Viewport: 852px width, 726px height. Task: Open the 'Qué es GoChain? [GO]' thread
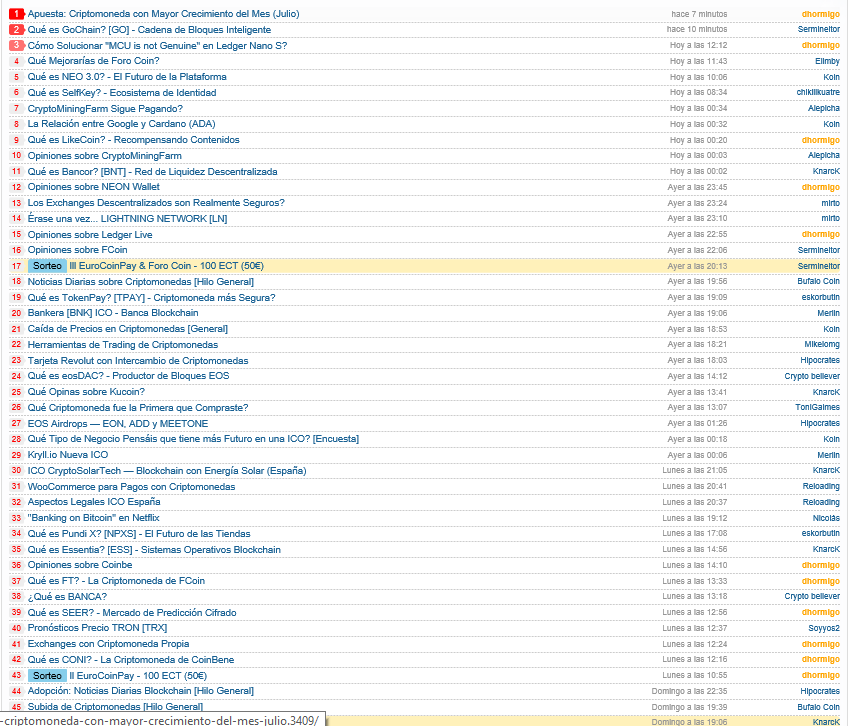coord(149,29)
